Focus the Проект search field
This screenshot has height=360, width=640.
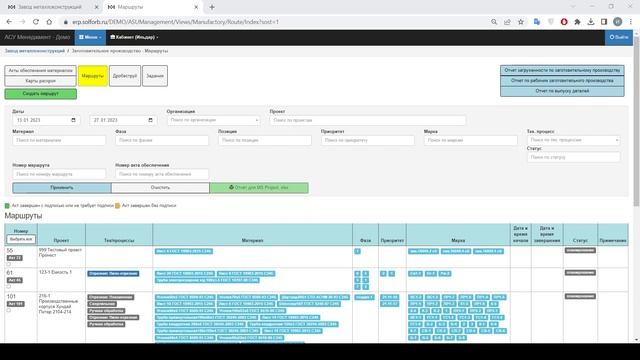click(368, 120)
